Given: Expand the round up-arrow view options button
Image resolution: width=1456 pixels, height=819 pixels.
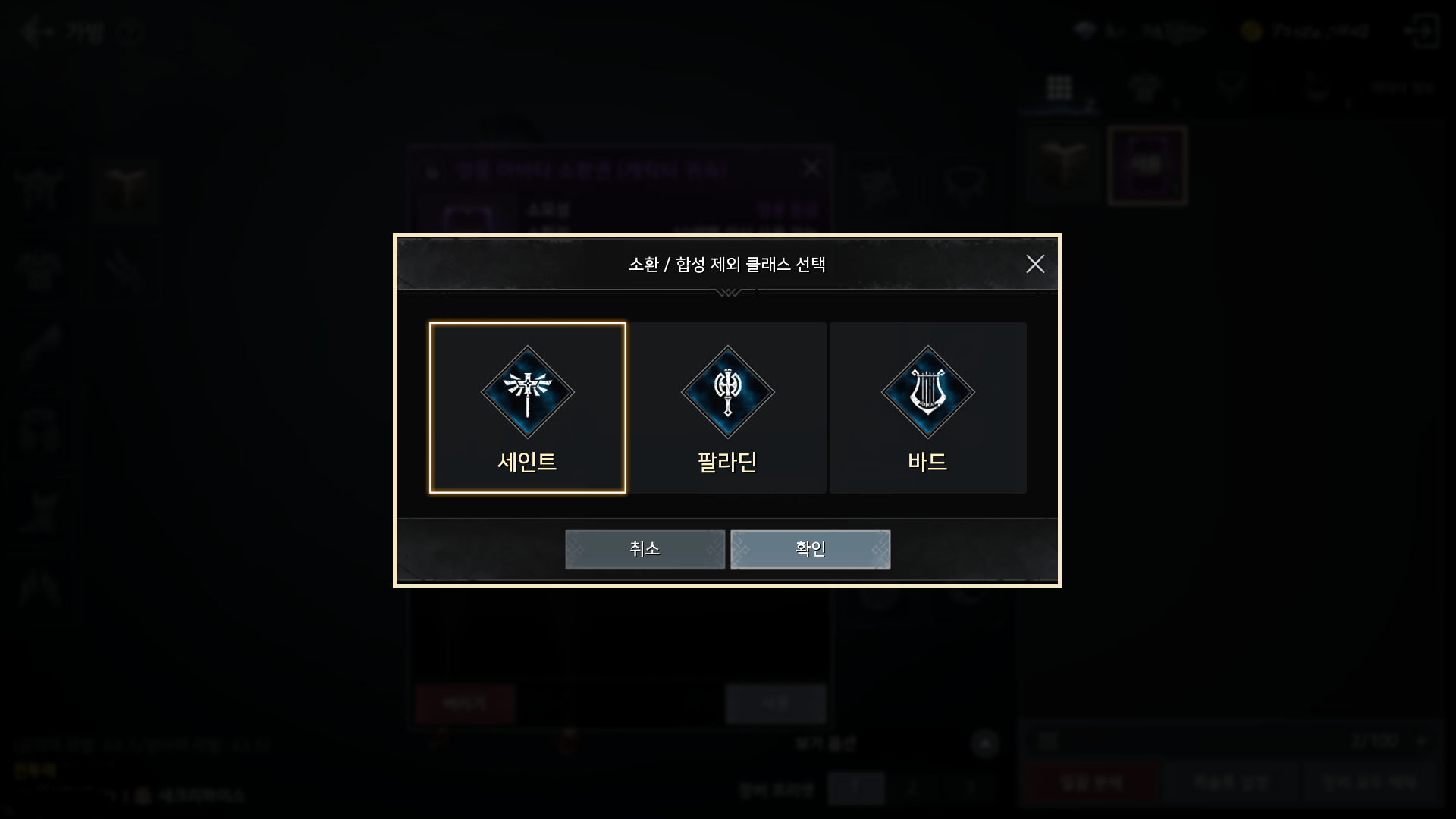Looking at the screenshot, I should click(x=985, y=743).
